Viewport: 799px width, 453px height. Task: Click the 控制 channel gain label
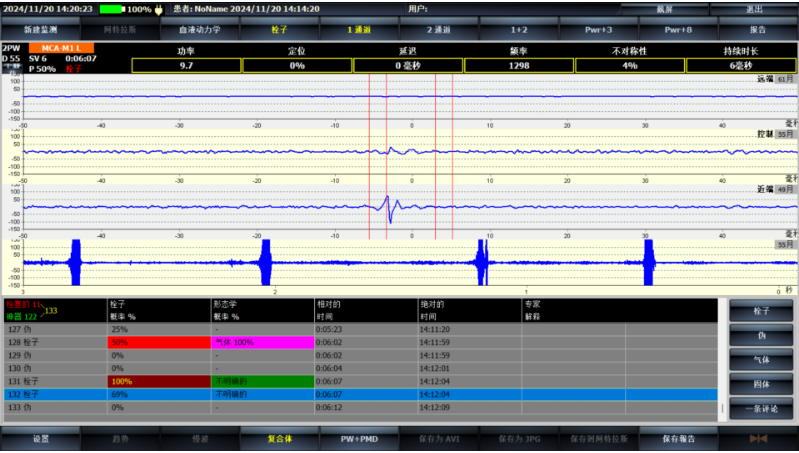785,134
